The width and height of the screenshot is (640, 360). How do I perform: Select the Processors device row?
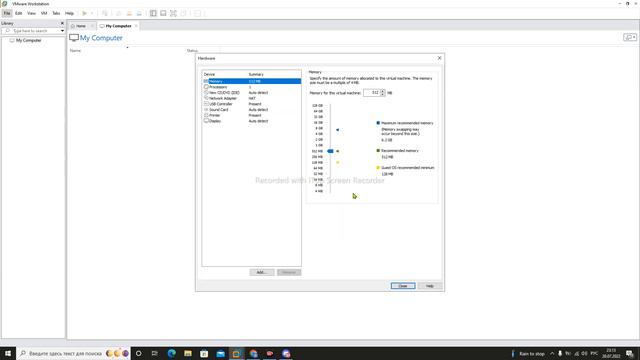tap(252, 87)
